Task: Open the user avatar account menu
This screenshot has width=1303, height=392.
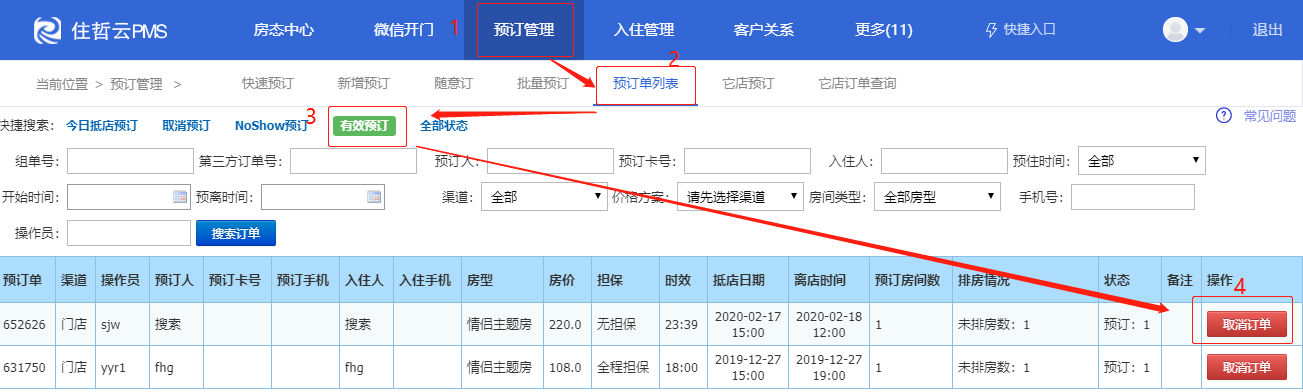Action: pos(1184,30)
